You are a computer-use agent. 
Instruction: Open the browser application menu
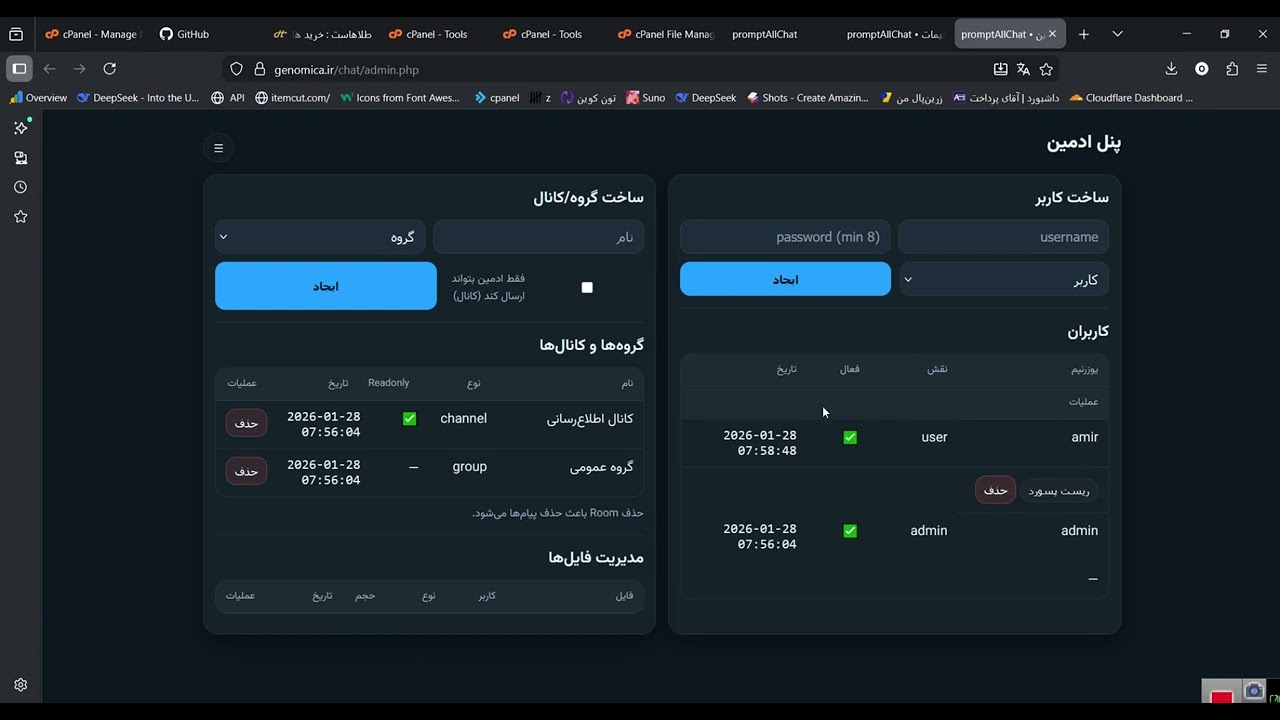[1262, 69]
